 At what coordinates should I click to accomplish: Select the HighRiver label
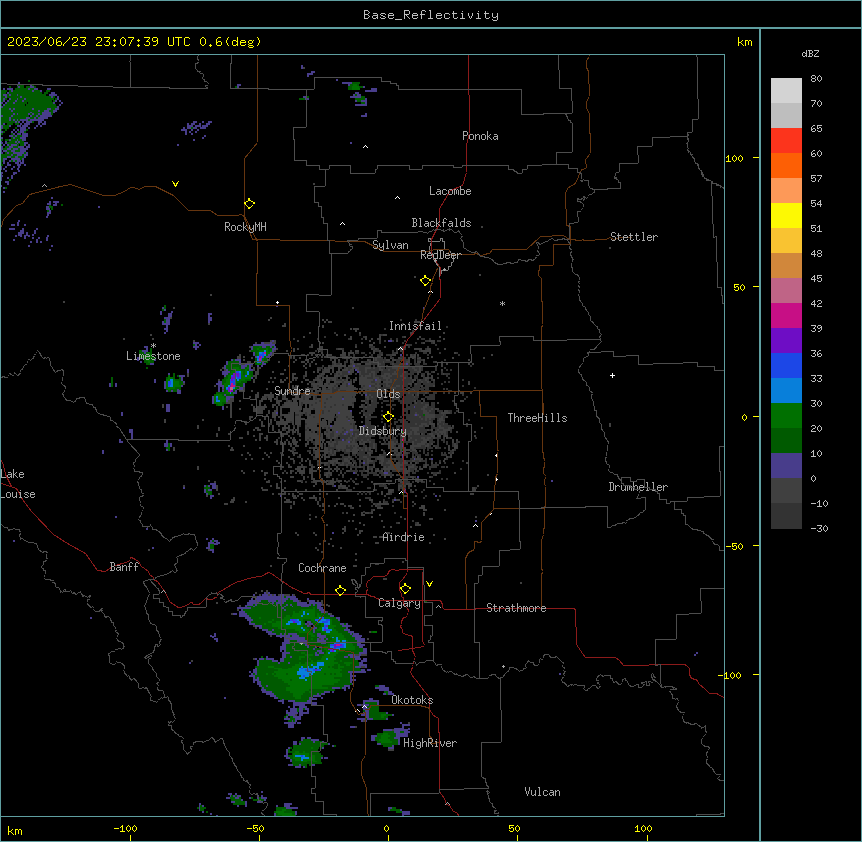click(x=430, y=743)
